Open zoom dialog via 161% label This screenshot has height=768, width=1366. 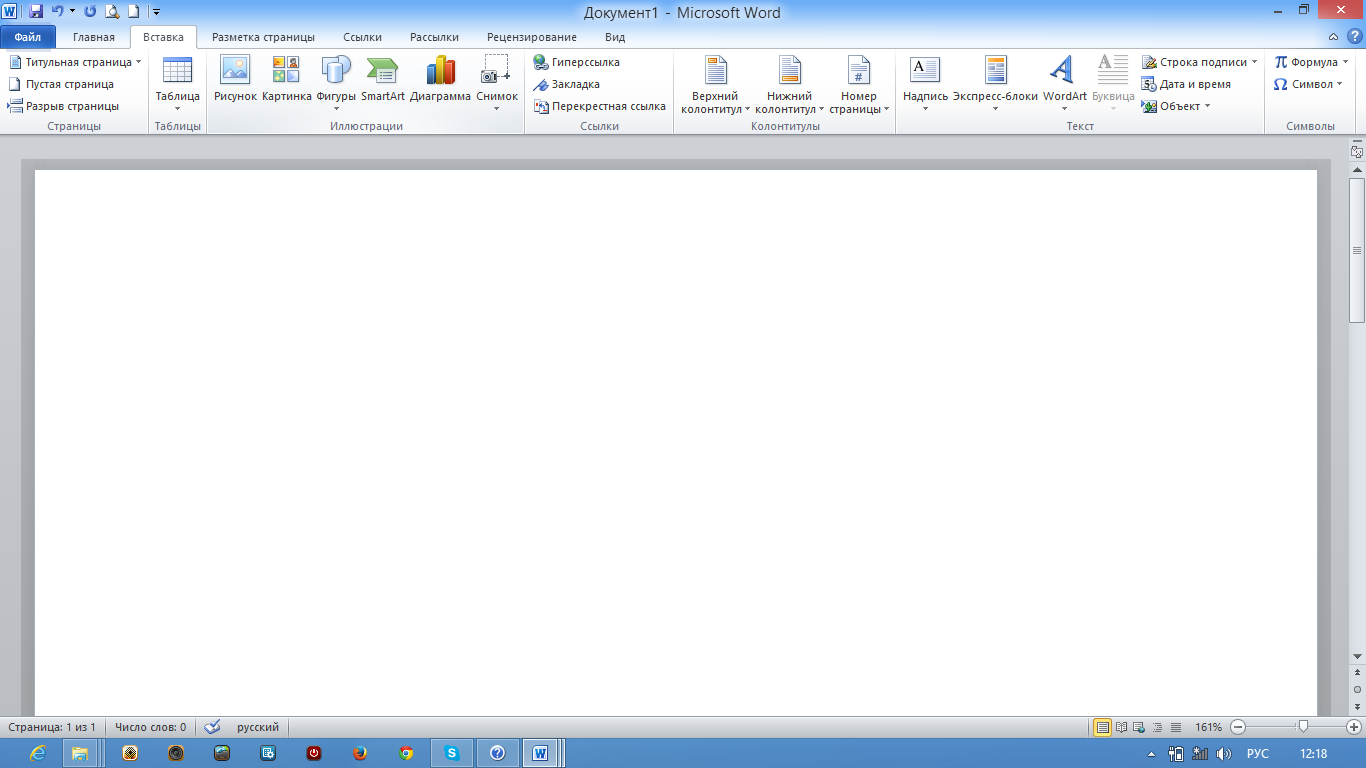[x=1209, y=727]
